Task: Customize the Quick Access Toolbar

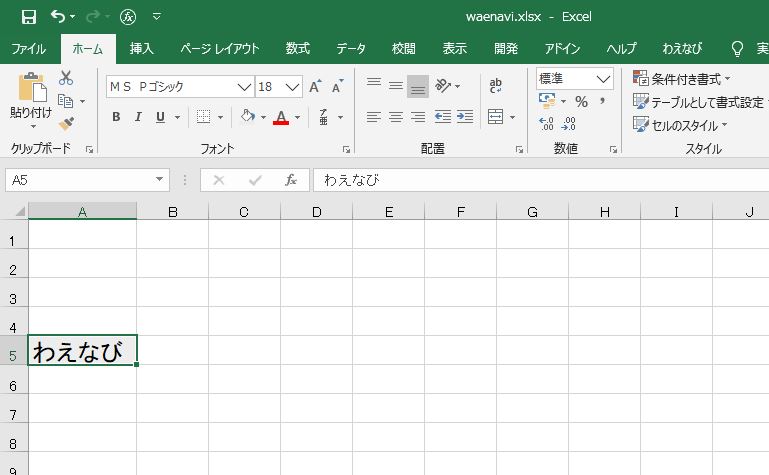Action: click(157, 17)
